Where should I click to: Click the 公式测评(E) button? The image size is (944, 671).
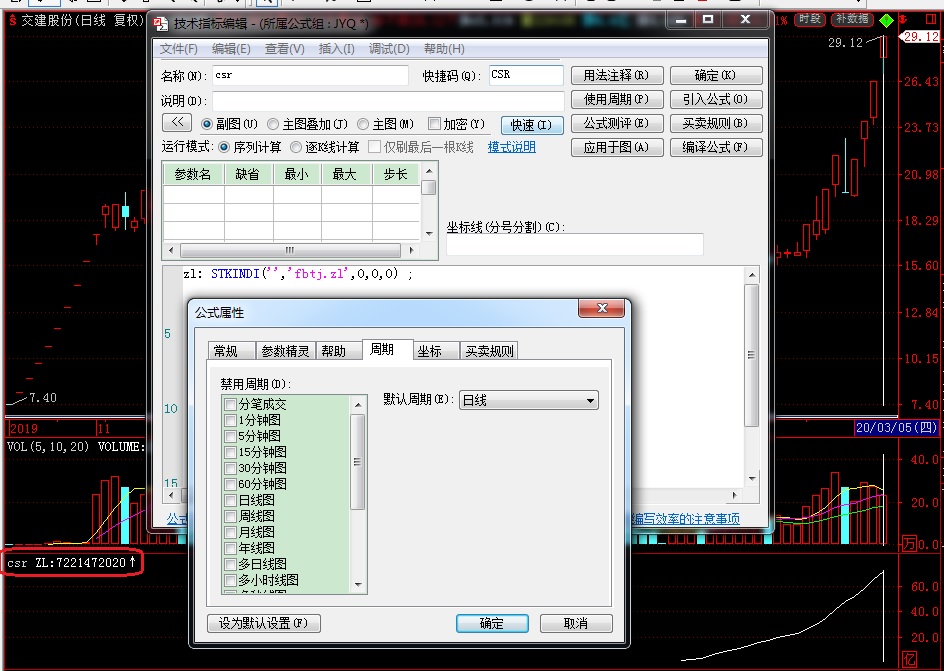coord(616,123)
